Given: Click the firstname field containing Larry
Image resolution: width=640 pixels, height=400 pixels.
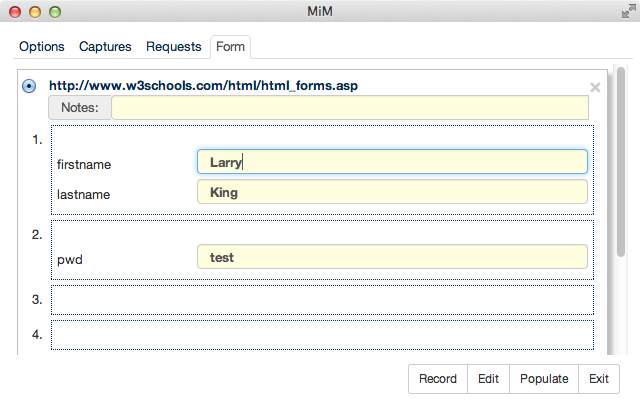Looking at the screenshot, I should click(392, 162).
